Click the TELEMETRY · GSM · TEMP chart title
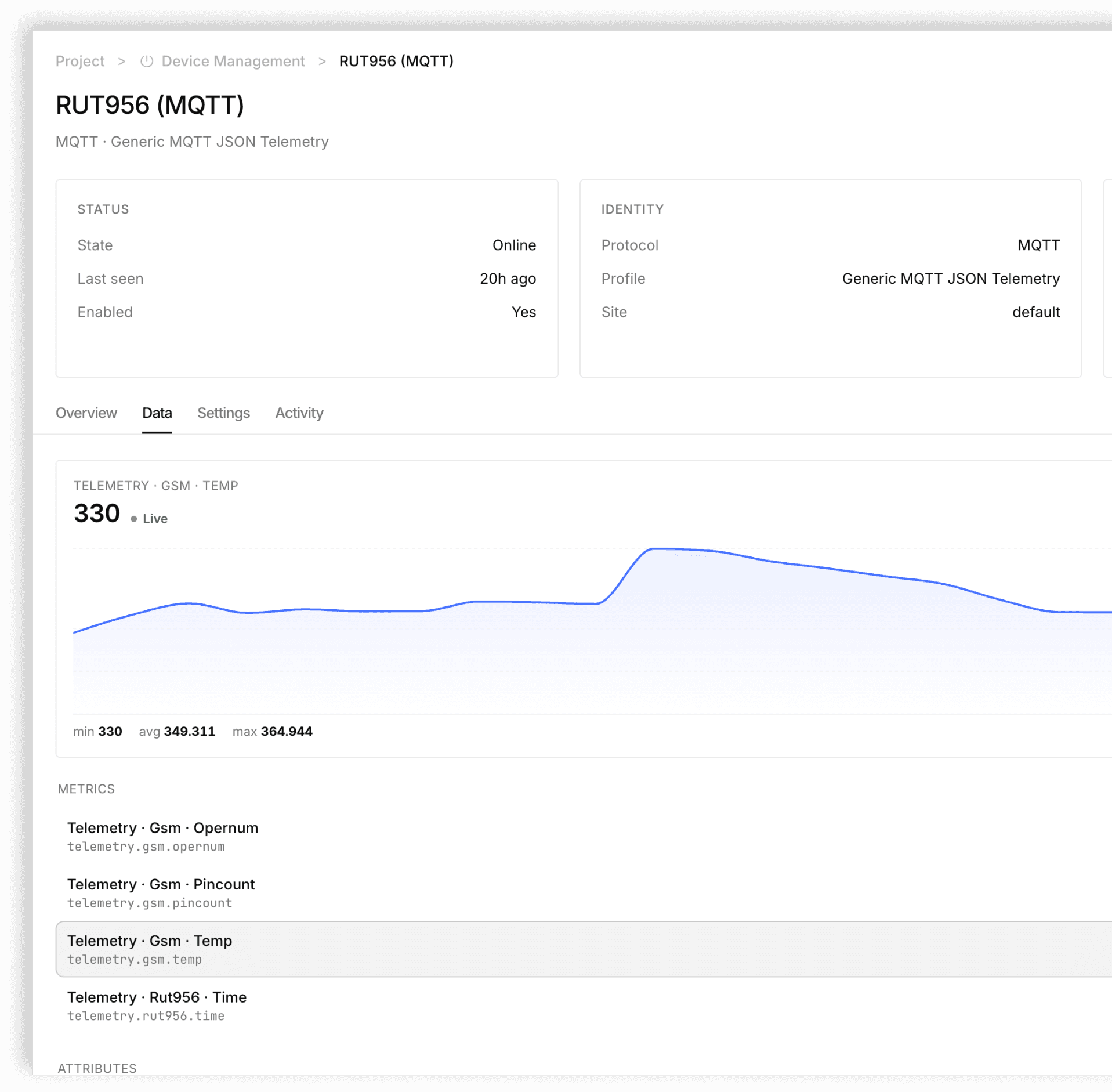Image resolution: width=1112 pixels, height=1092 pixels. pos(155,486)
